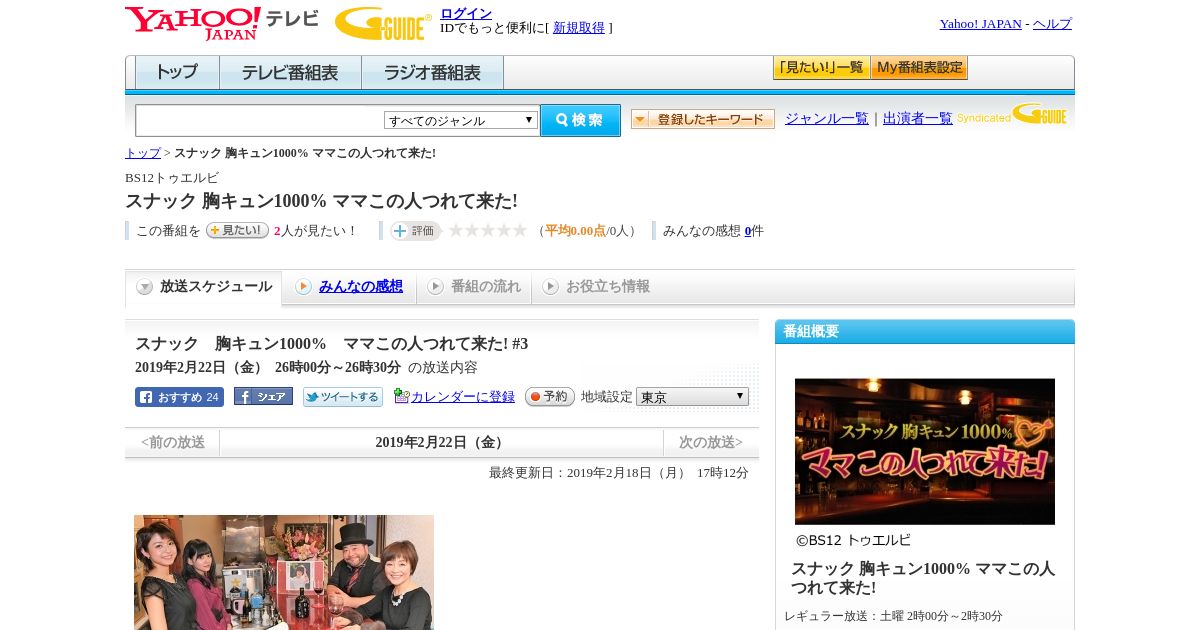This screenshot has width=1200, height=630.
Task: Click the ログイン link
Action: (466, 13)
